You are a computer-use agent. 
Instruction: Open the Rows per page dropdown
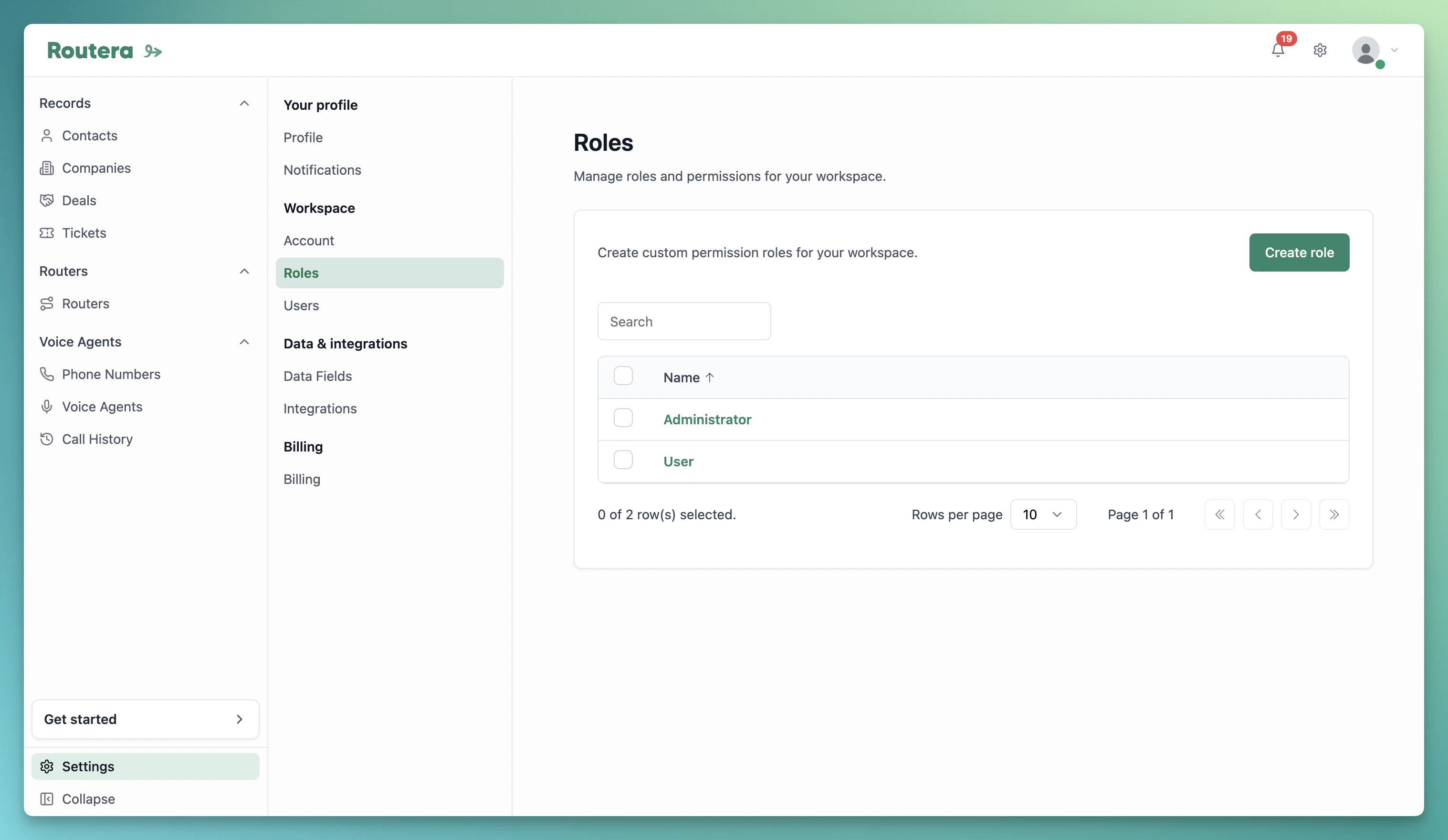coord(1043,514)
